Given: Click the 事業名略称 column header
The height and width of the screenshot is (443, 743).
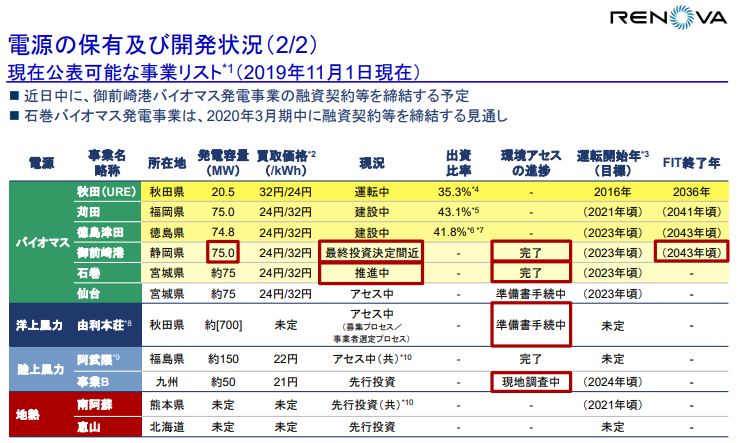Looking at the screenshot, I should 107,163.
